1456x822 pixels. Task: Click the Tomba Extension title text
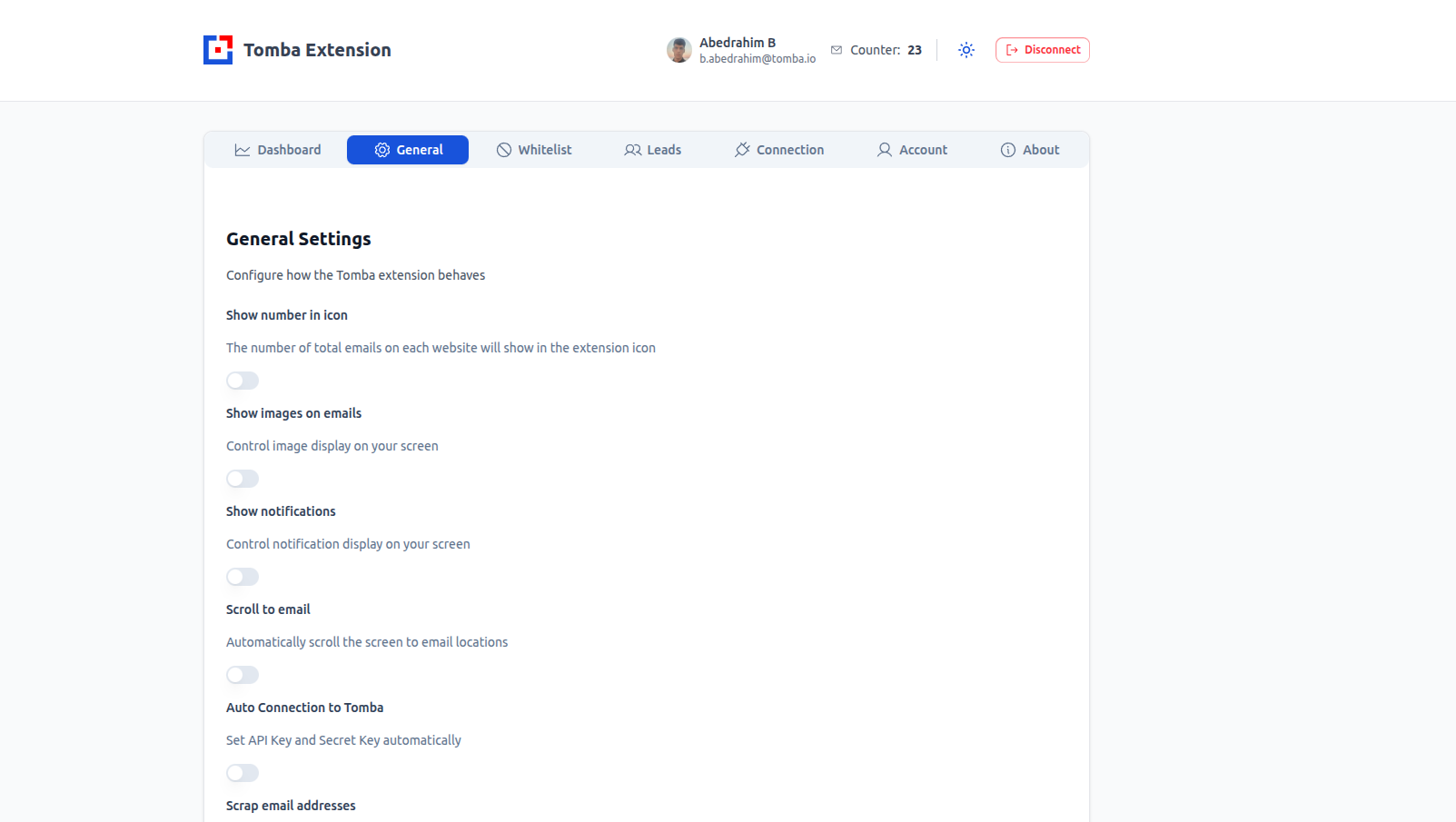(x=317, y=50)
